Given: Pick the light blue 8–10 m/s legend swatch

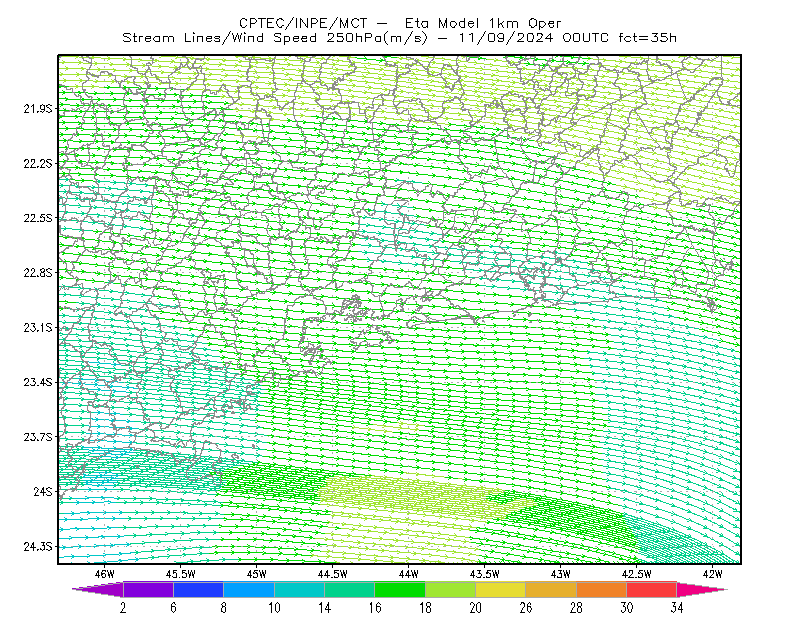Looking at the screenshot, I should [249, 589].
